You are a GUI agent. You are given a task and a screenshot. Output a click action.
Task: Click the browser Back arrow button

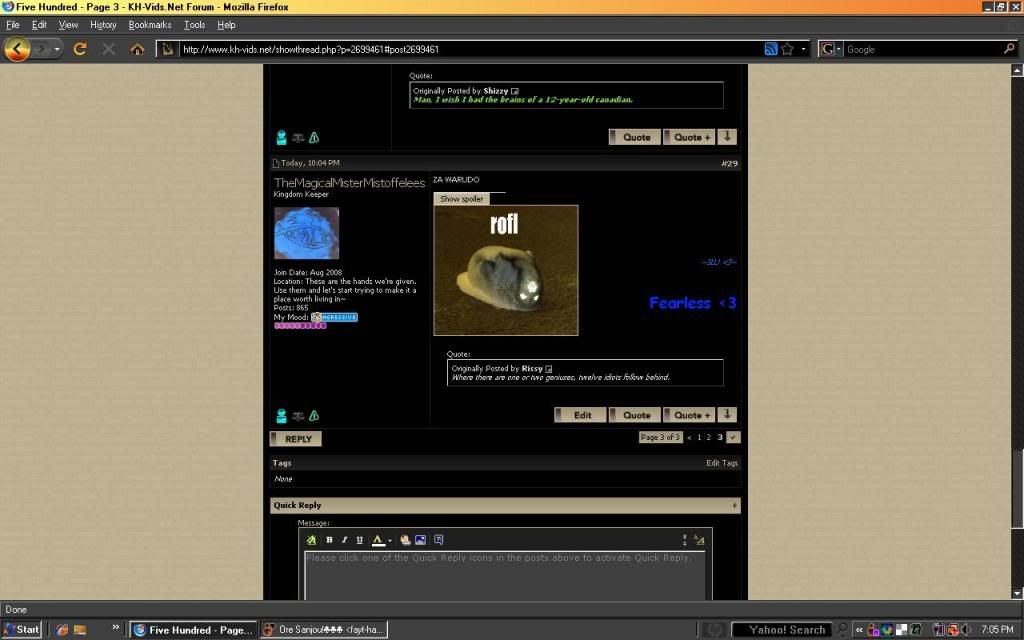[17, 48]
